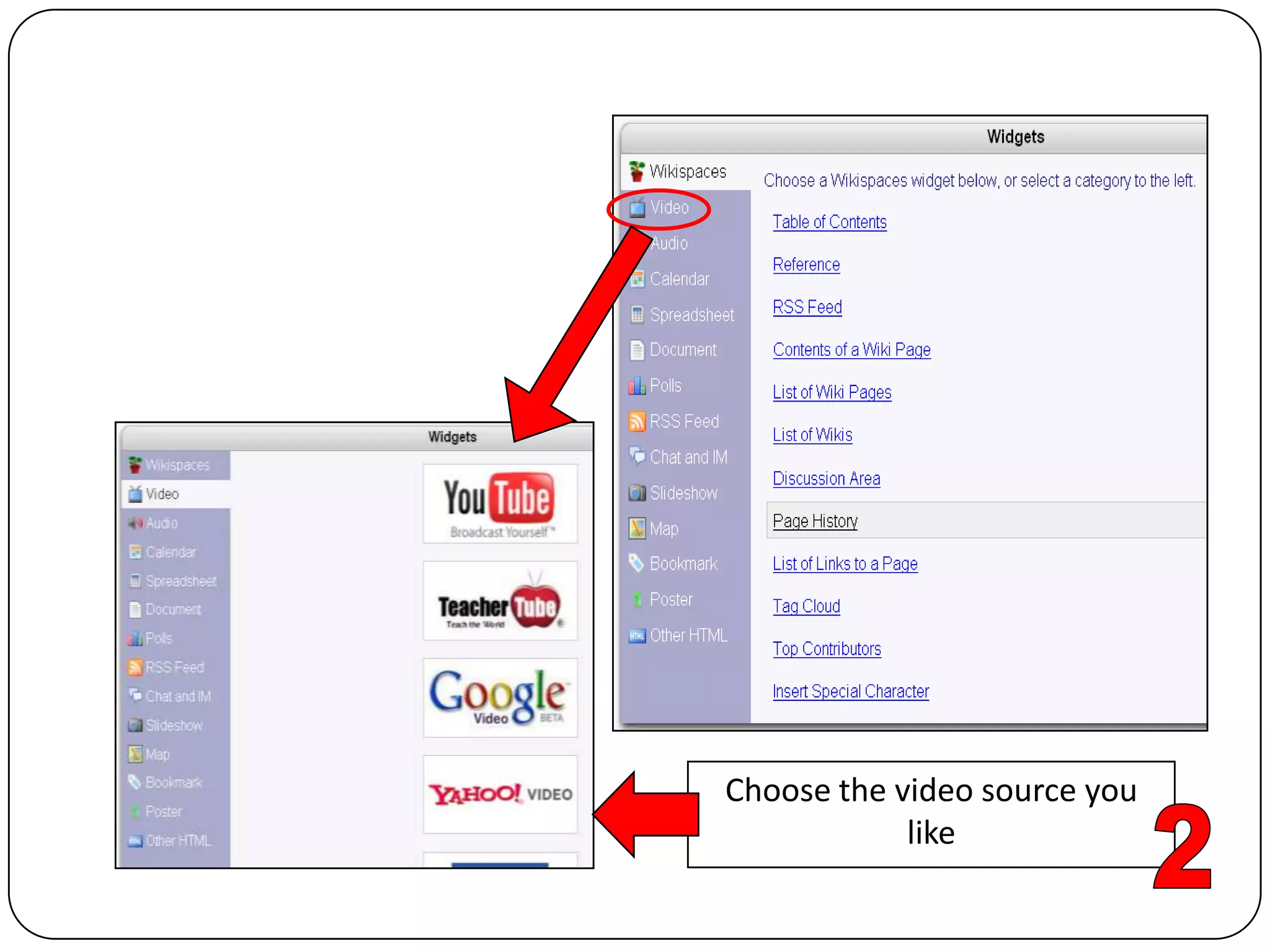Open the List of Links to a Page link
The height and width of the screenshot is (952, 1270).
[x=845, y=564]
